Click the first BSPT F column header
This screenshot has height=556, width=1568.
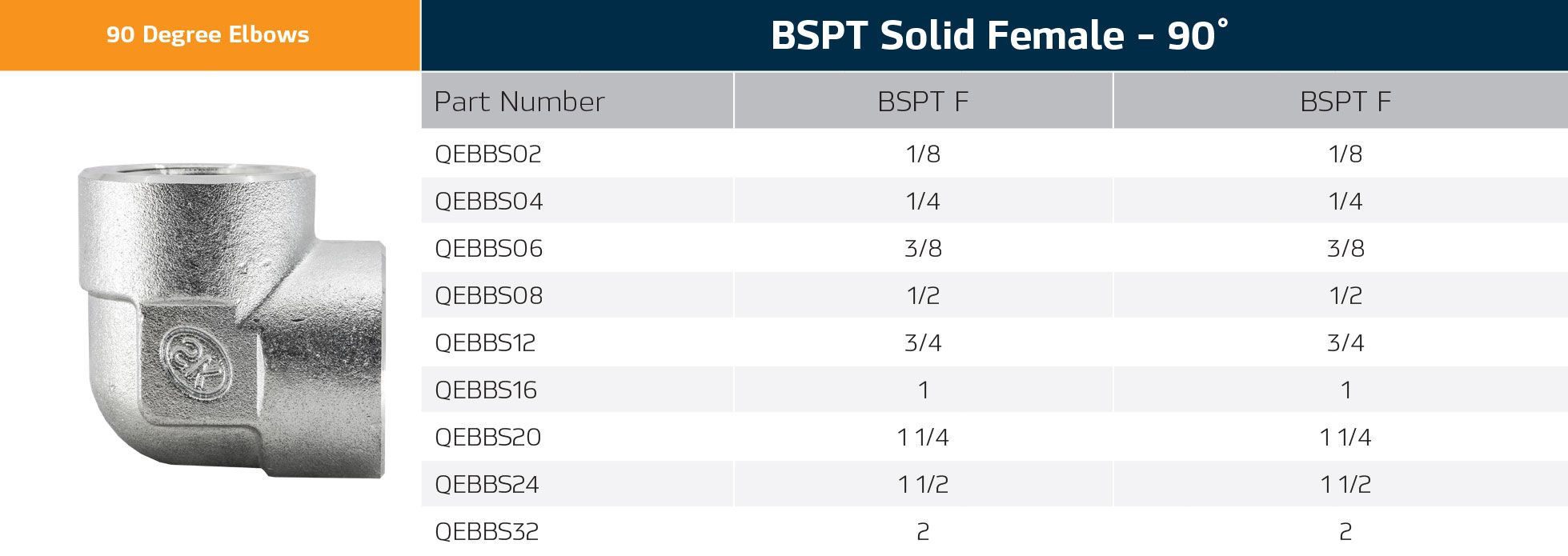click(923, 102)
